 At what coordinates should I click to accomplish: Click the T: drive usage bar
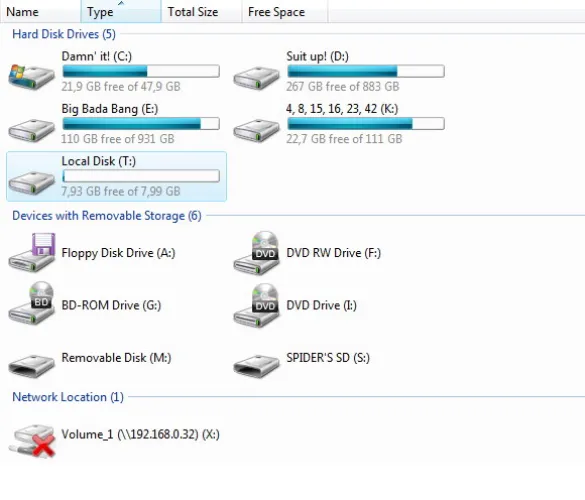[x=141, y=176]
